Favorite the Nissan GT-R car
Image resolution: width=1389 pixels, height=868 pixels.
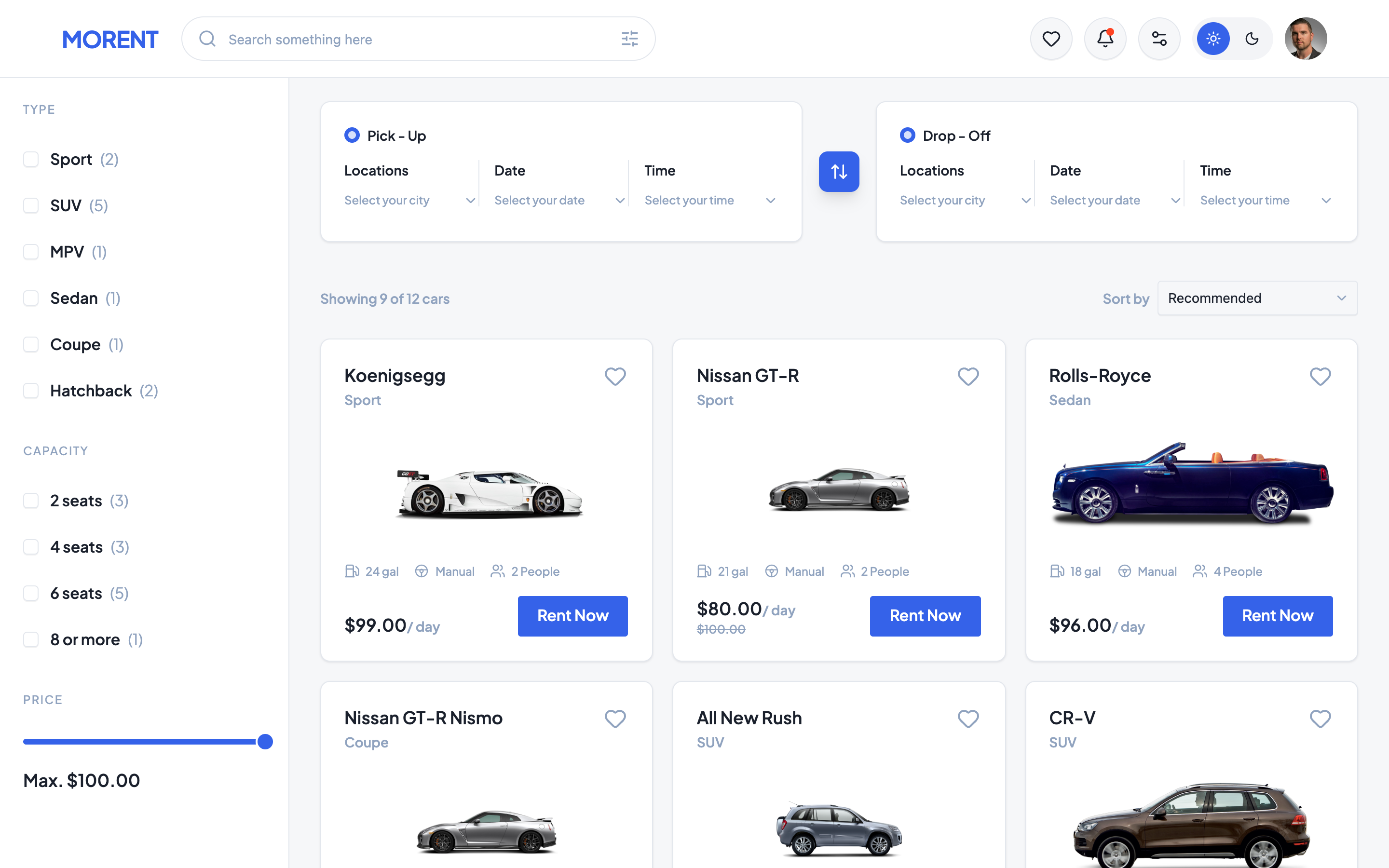967,377
